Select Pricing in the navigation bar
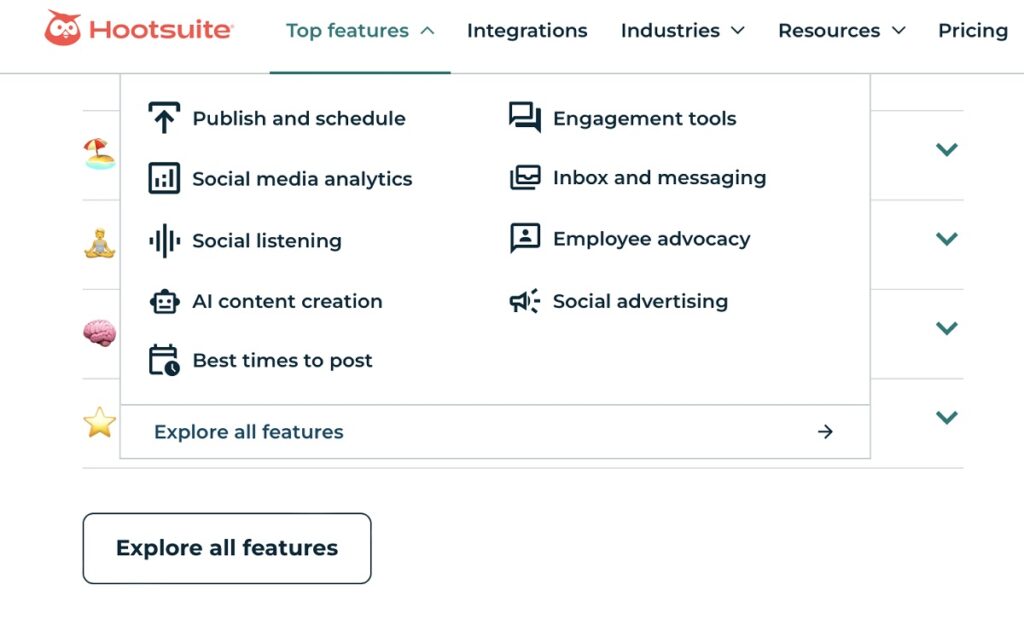The image size is (1024, 631). pyautogui.click(x=972, y=30)
